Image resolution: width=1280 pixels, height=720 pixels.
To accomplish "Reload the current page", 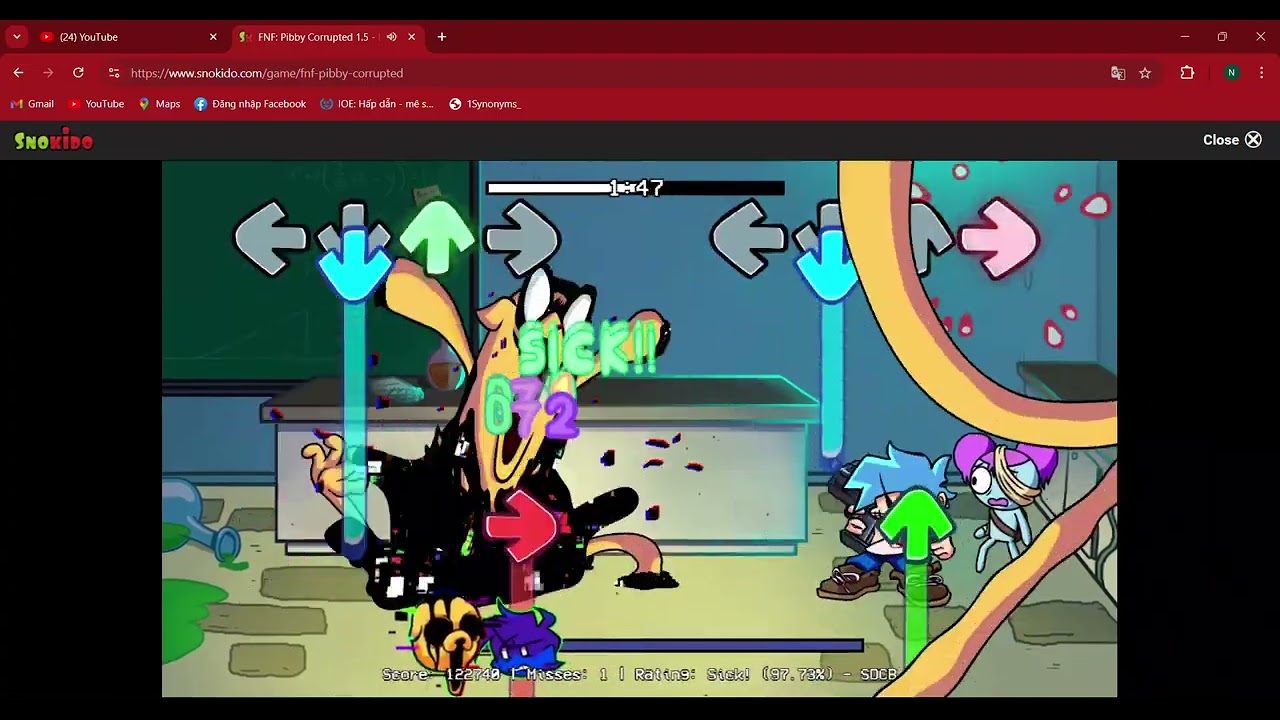I will coord(78,73).
